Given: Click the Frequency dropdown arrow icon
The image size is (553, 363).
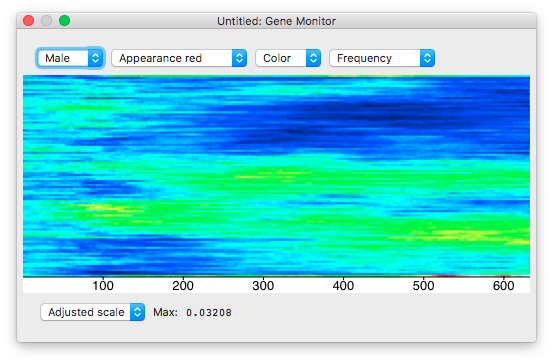Looking at the screenshot, I should tap(427, 58).
